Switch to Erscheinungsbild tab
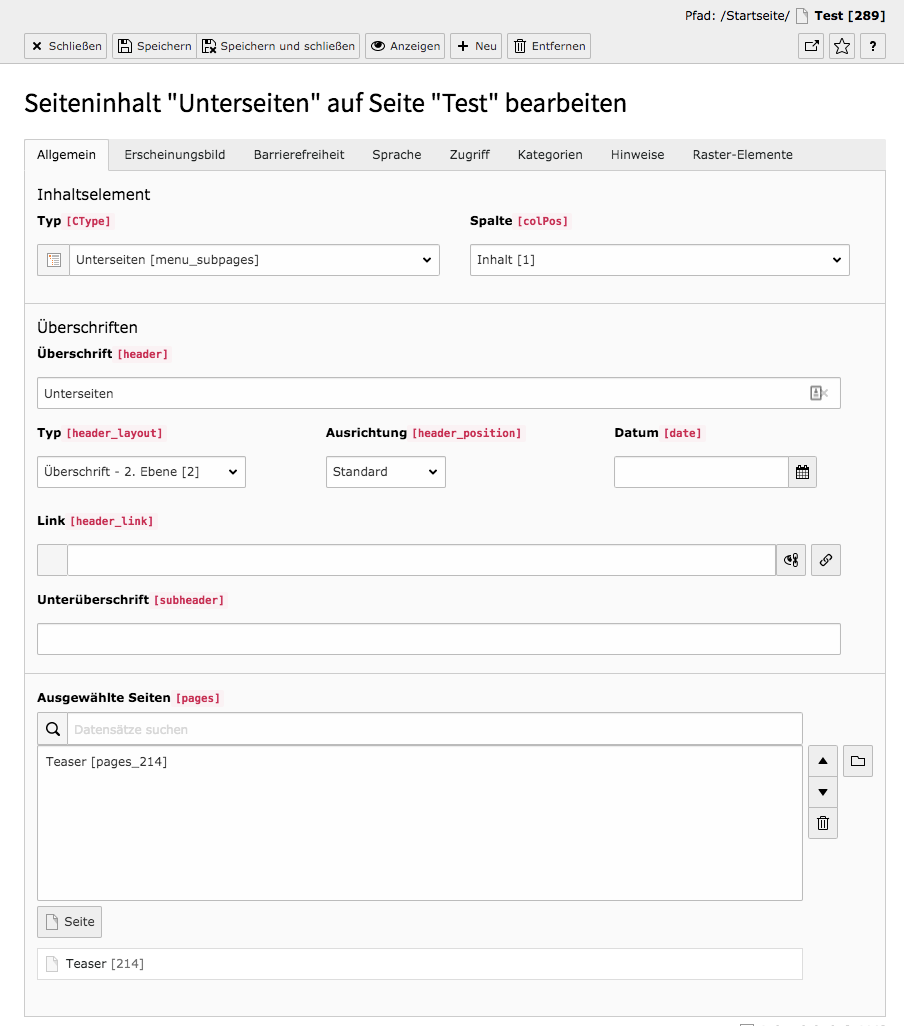This screenshot has width=904, height=1026. click(x=175, y=155)
